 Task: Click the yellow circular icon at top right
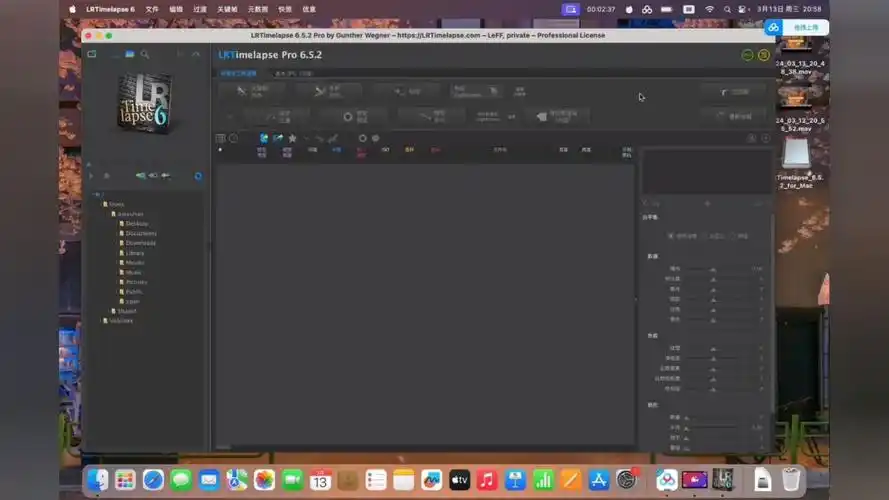pyautogui.click(x=764, y=55)
